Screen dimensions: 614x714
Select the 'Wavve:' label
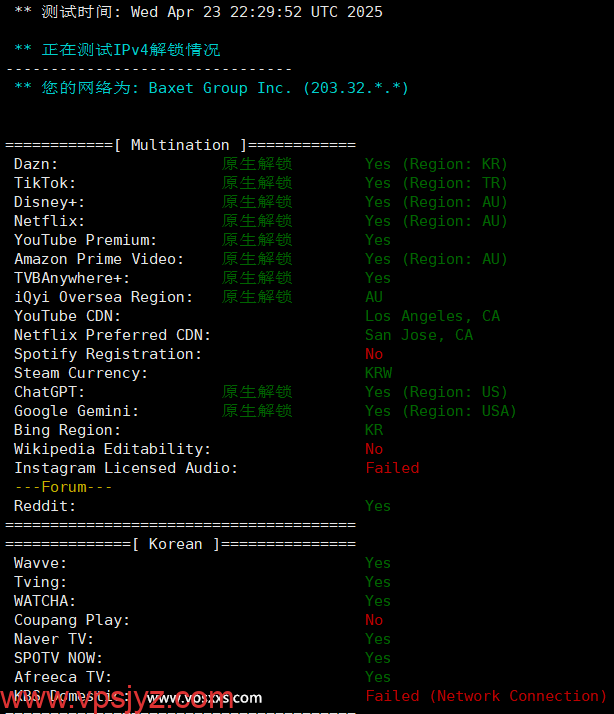[40, 563]
